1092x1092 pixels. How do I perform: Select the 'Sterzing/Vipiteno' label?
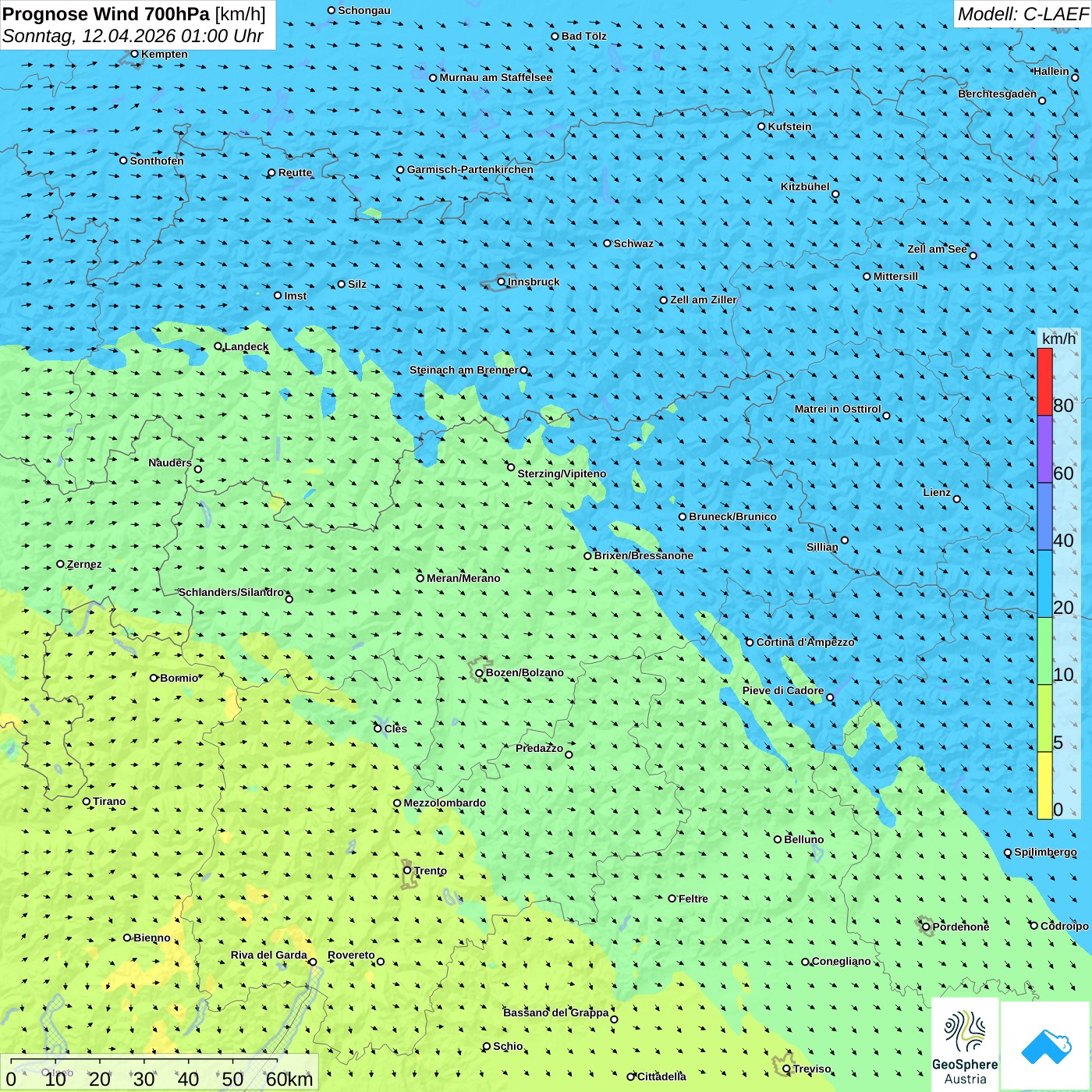pos(562,473)
